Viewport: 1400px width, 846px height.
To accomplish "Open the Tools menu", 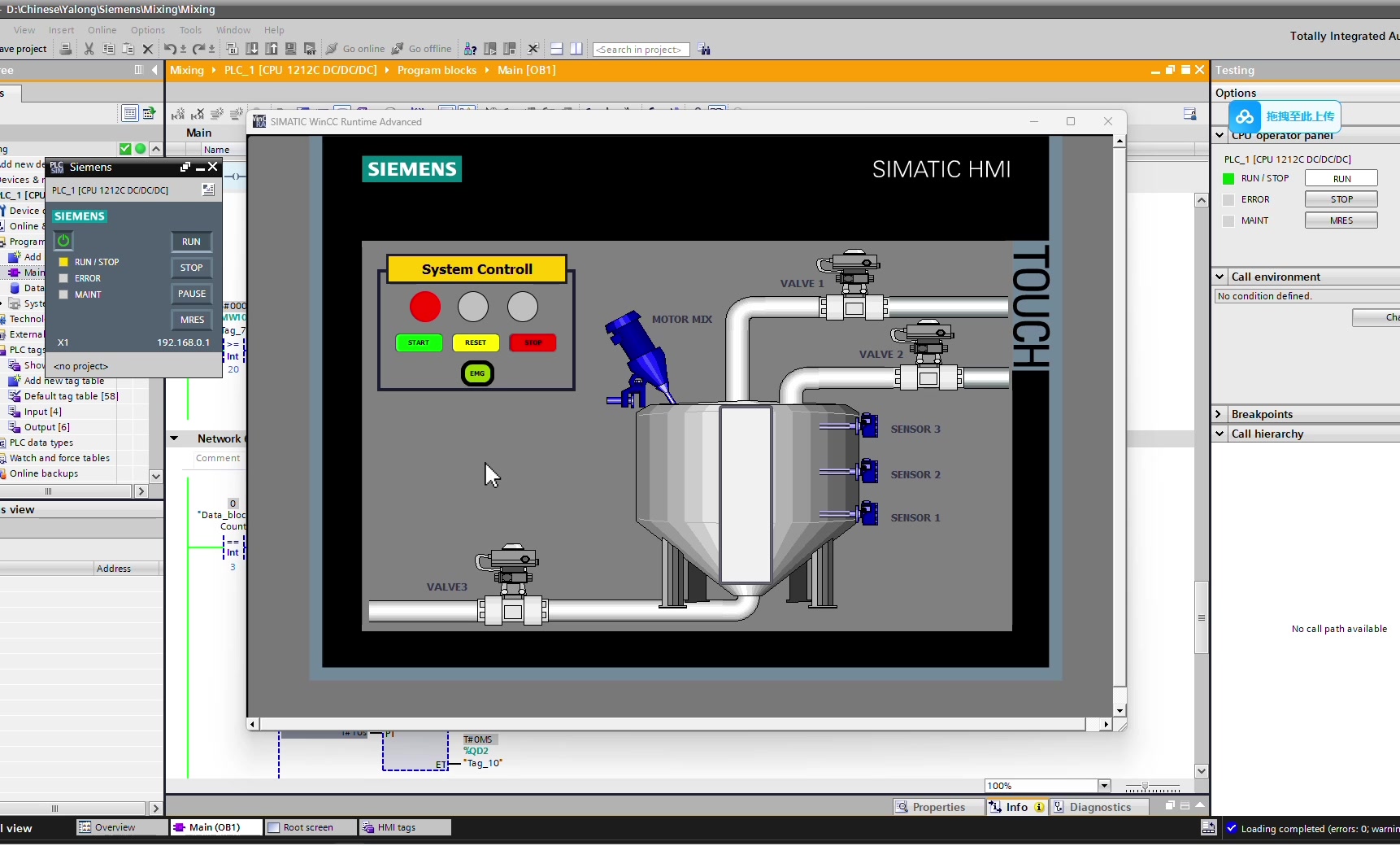I will pos(190,30).
